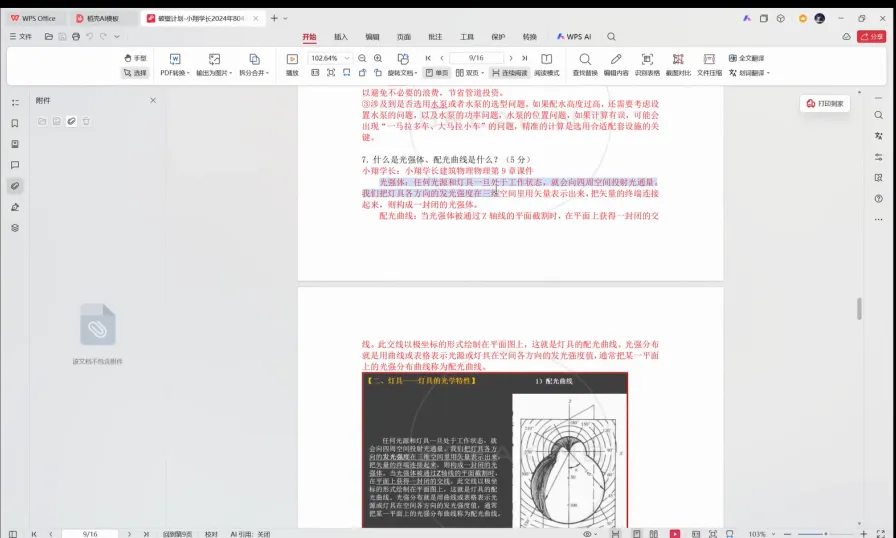Viewport: 896px width, 538px height.
Task: Click 编辑内容 edit content pencil
Action: [616, 66]
